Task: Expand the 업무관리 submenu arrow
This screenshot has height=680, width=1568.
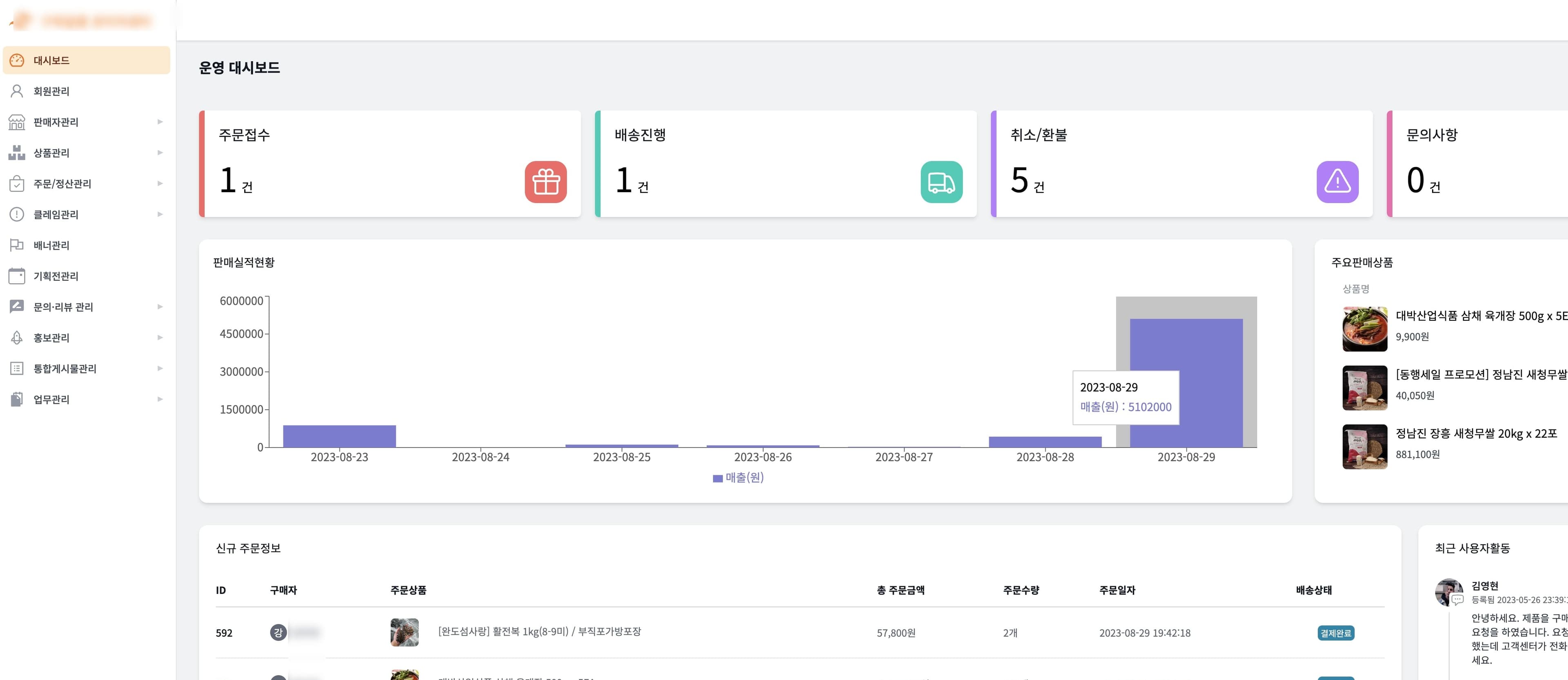Action: point(160,399)
